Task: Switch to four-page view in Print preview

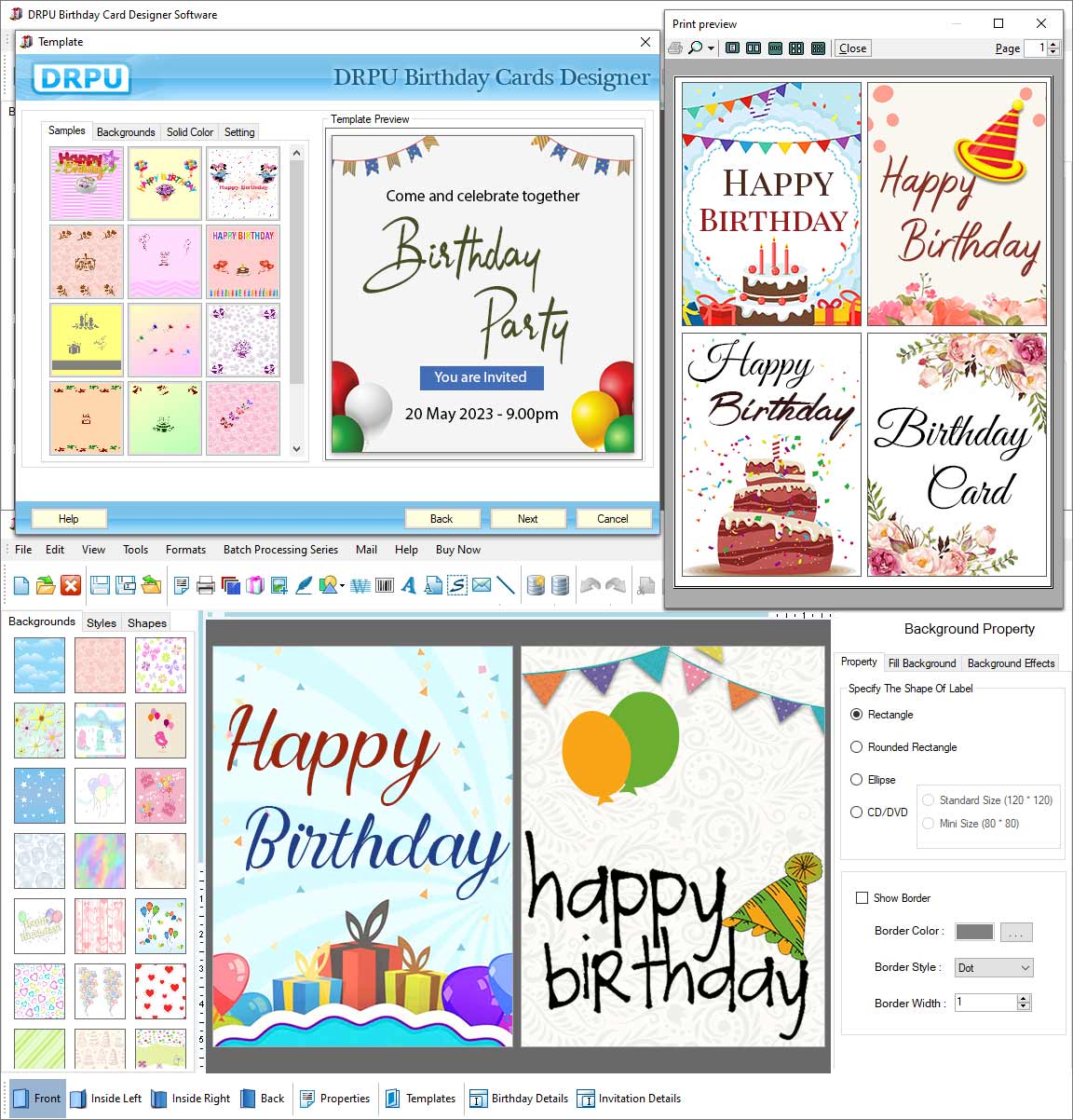Action: 796,48
